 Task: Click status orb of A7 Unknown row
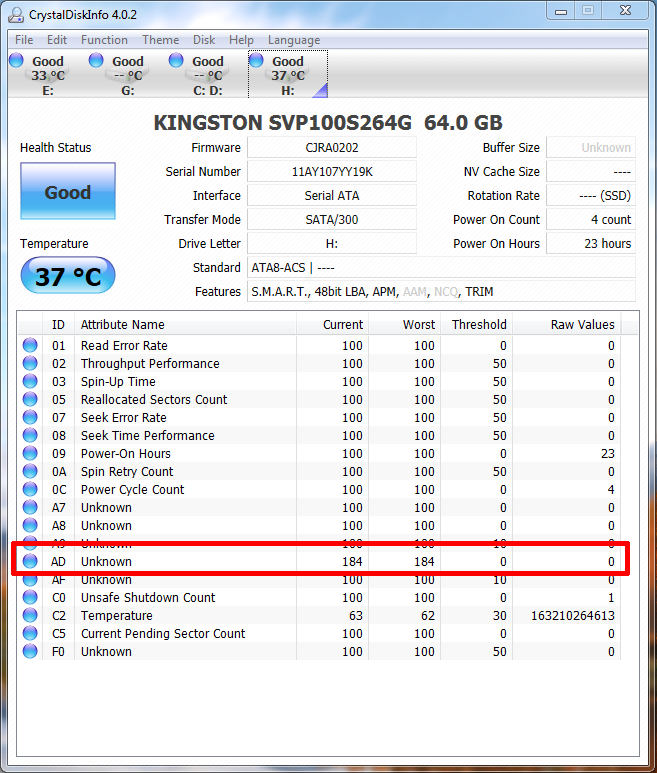(30, 507)
